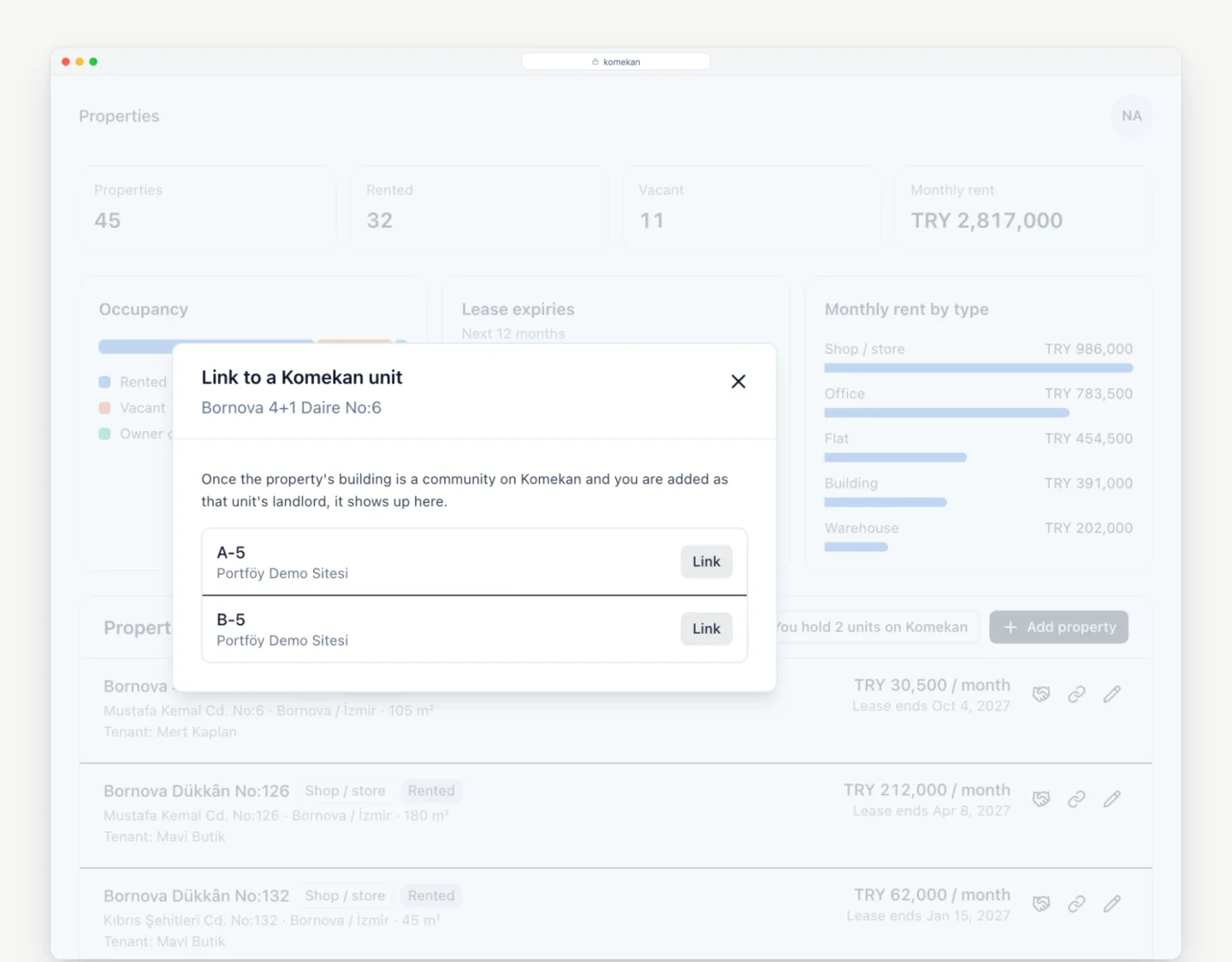The height and width of the screenshot is (962, 1232).
Task: Click the Add property button
Action: tap(1058, 627)
